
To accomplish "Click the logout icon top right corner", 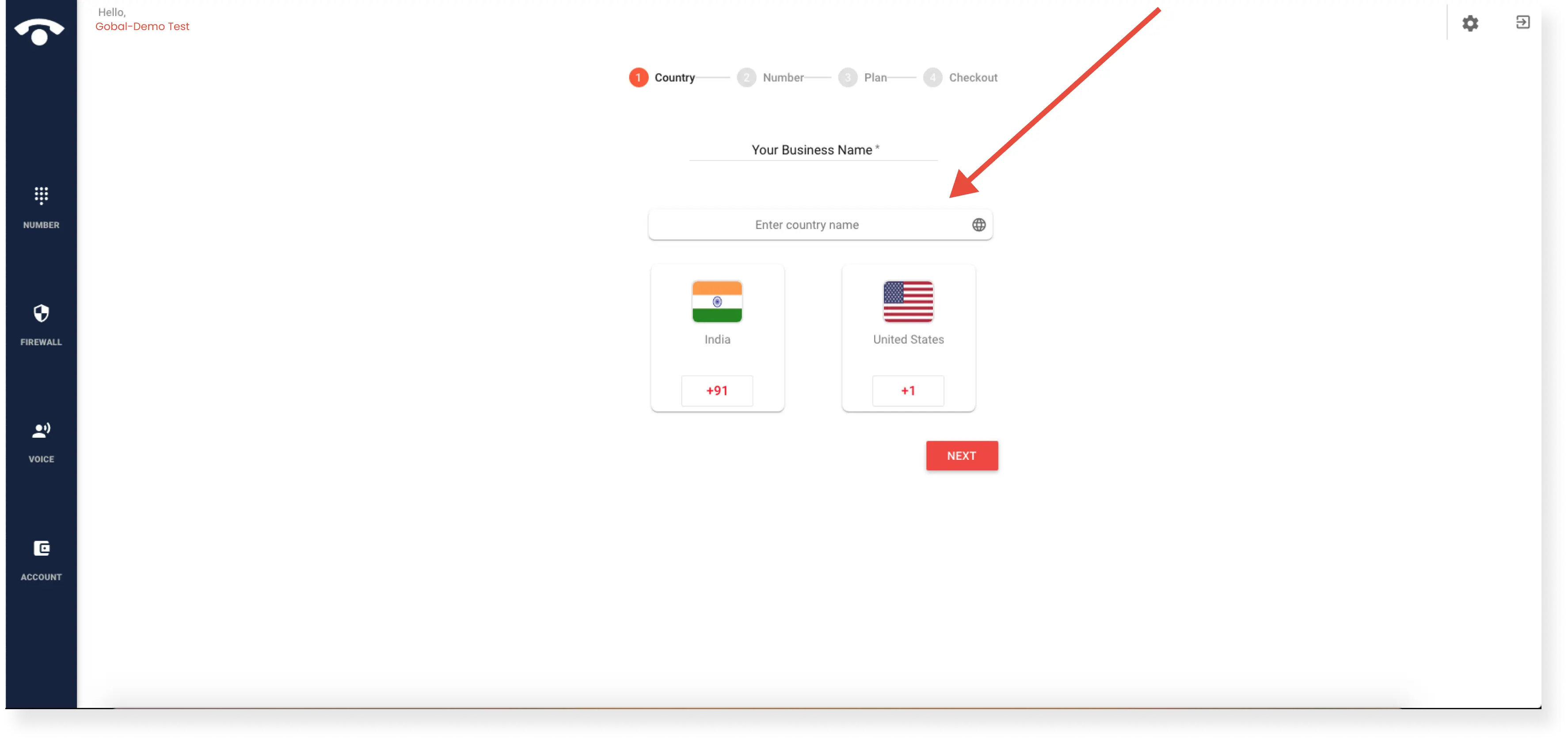I will click(x=1524, y=22).
